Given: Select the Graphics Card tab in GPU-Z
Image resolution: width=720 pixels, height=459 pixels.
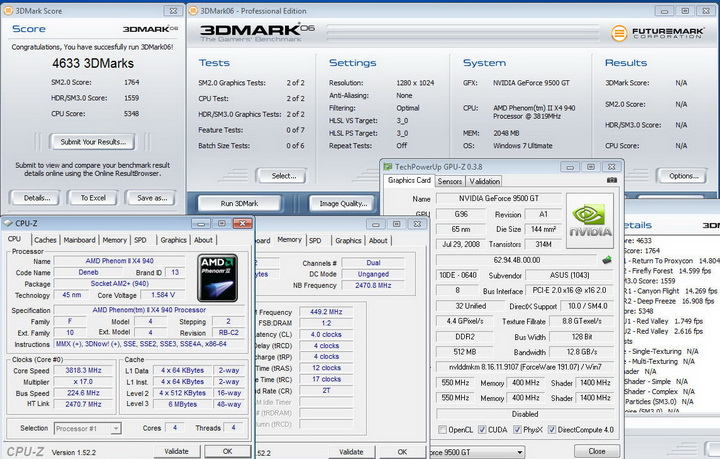Looking at the screenshot, I should [x=409, y=180].
